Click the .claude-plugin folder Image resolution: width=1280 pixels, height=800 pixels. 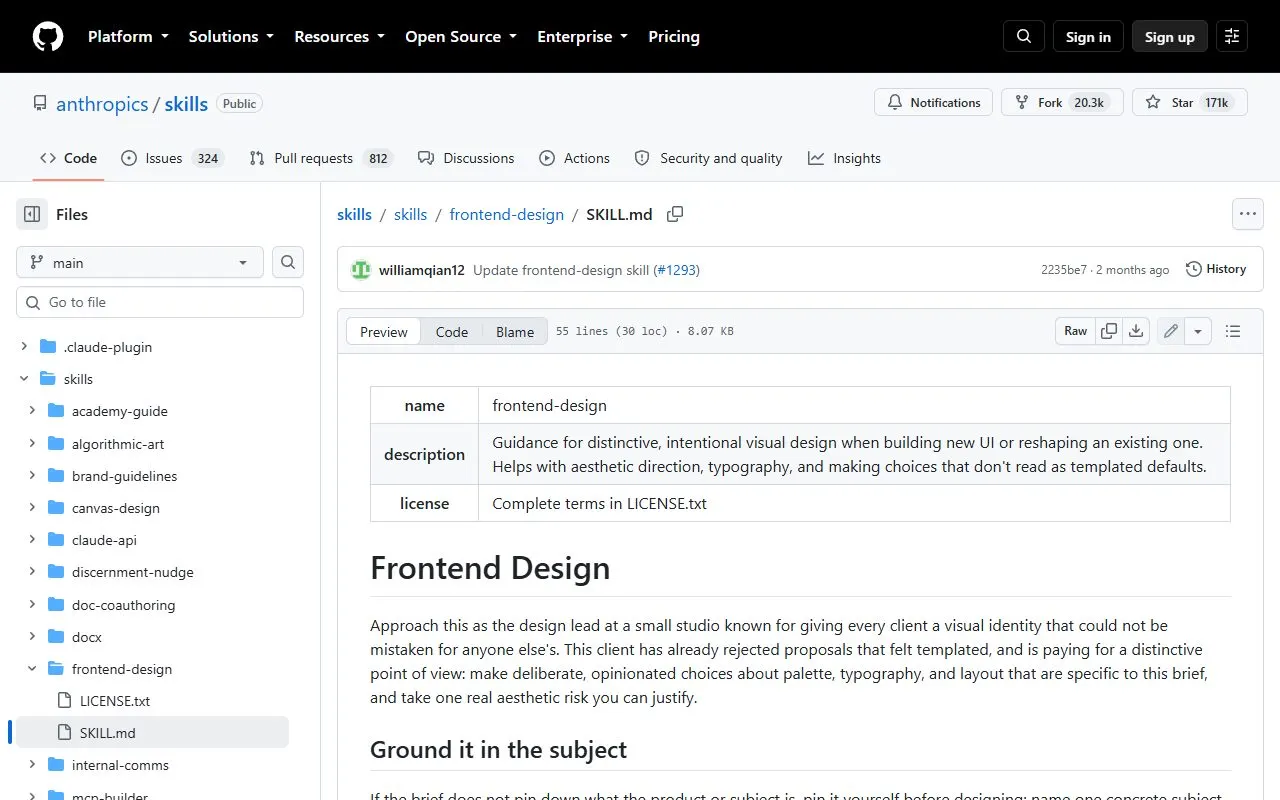pyautogui.click(x=108, y=347)
